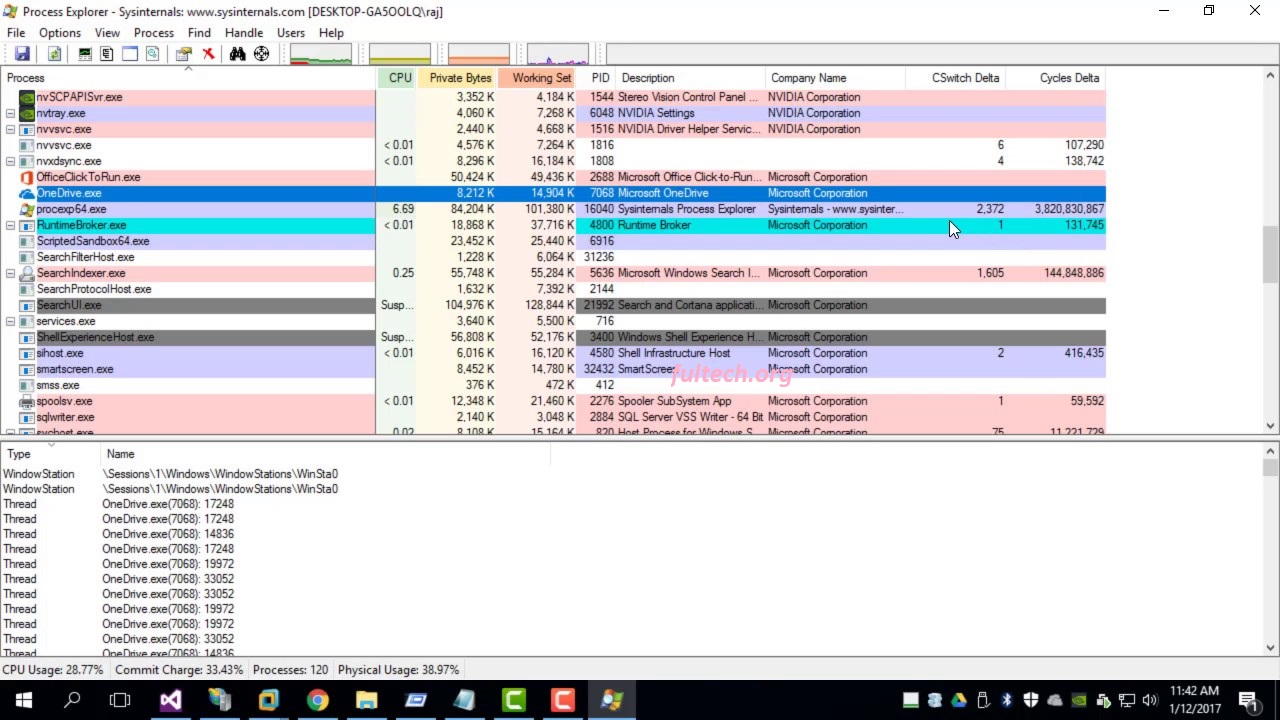Open the Options menu
Image resolution: width=1280 pixels, height=720 pixels.
point(59,32)
